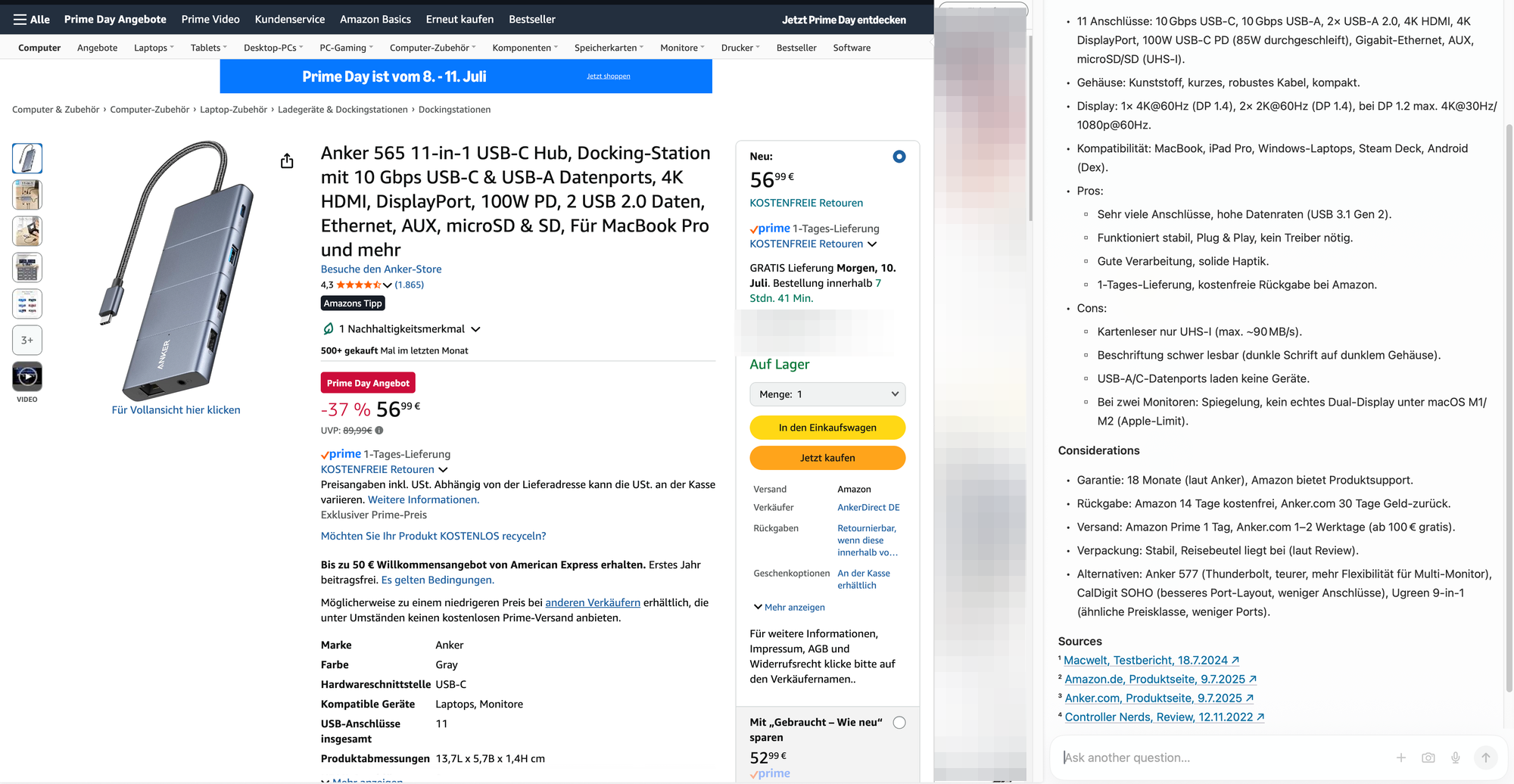Open the Macwelt Testbericht source link
The height and width of the screenshot is (784, 1514).
[1151, 661]
